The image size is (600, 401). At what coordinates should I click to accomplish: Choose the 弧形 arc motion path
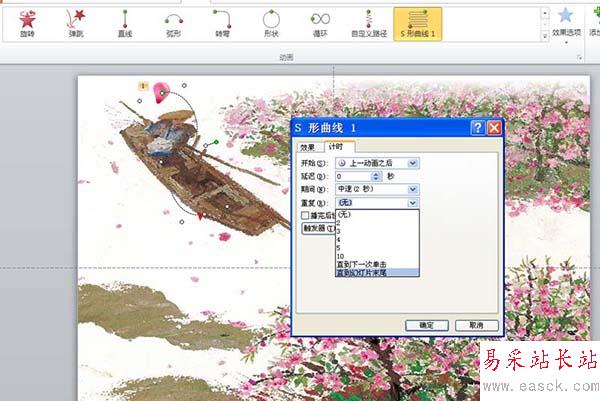(x=173, y=24)
